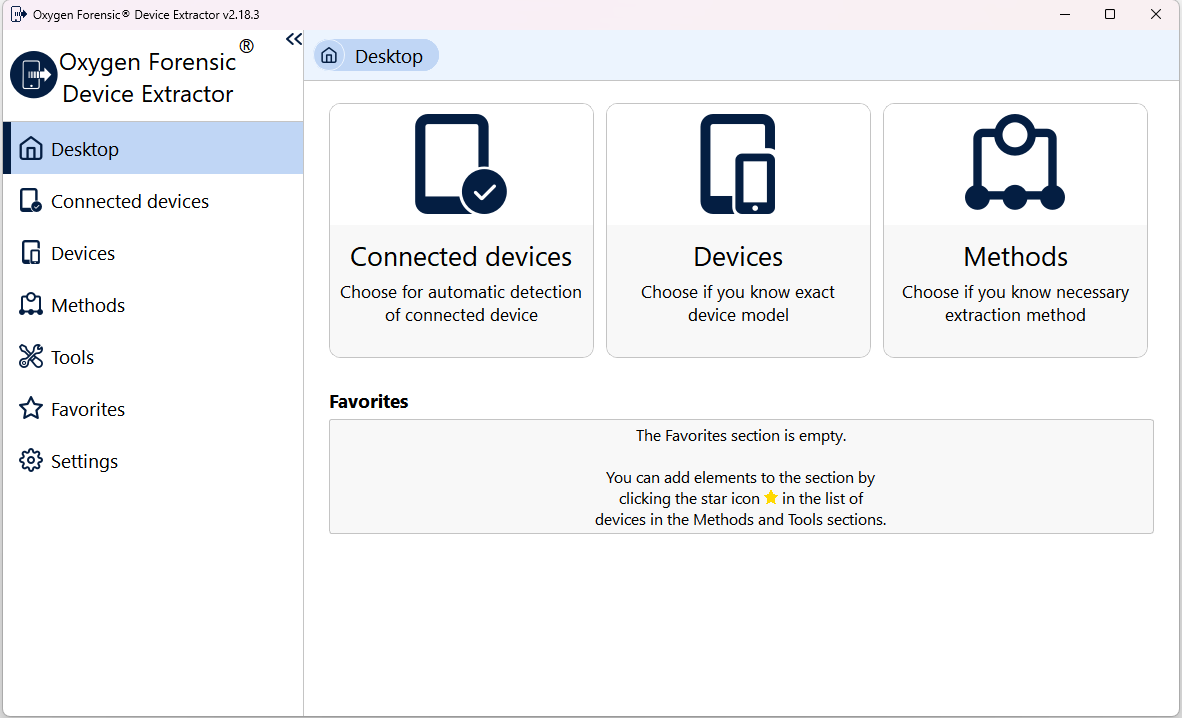The height and width of the screenshot is (718, 1182).
Task: Open the Methods card title
Action: coord(1015,257)
